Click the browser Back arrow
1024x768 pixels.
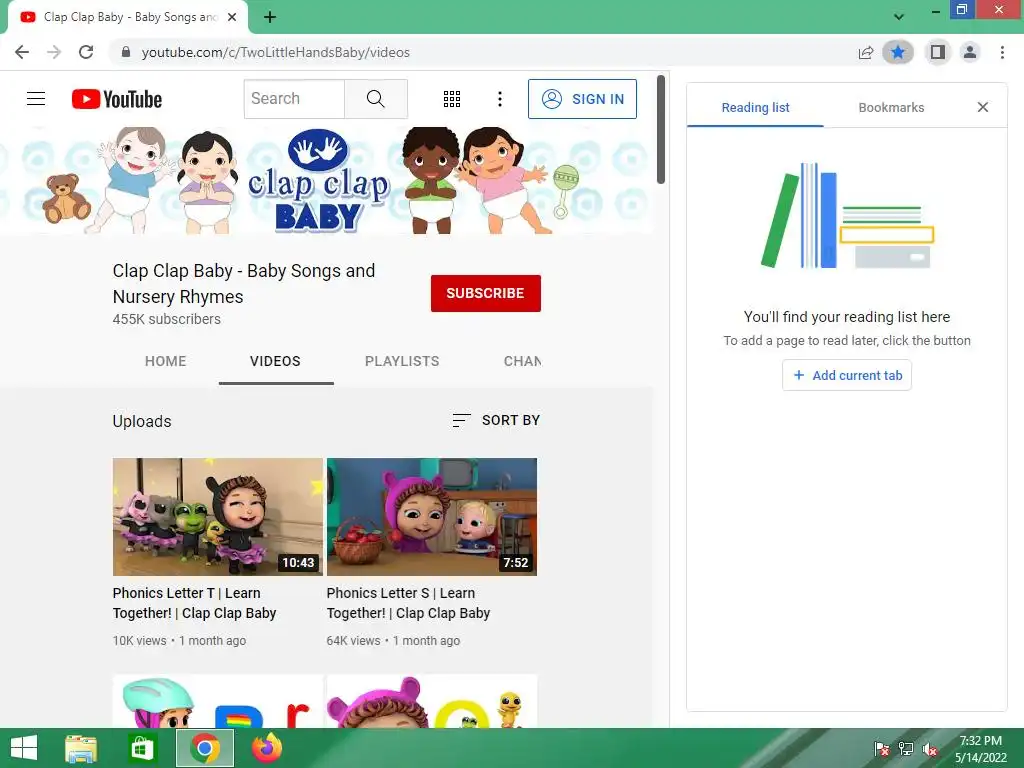22,52
